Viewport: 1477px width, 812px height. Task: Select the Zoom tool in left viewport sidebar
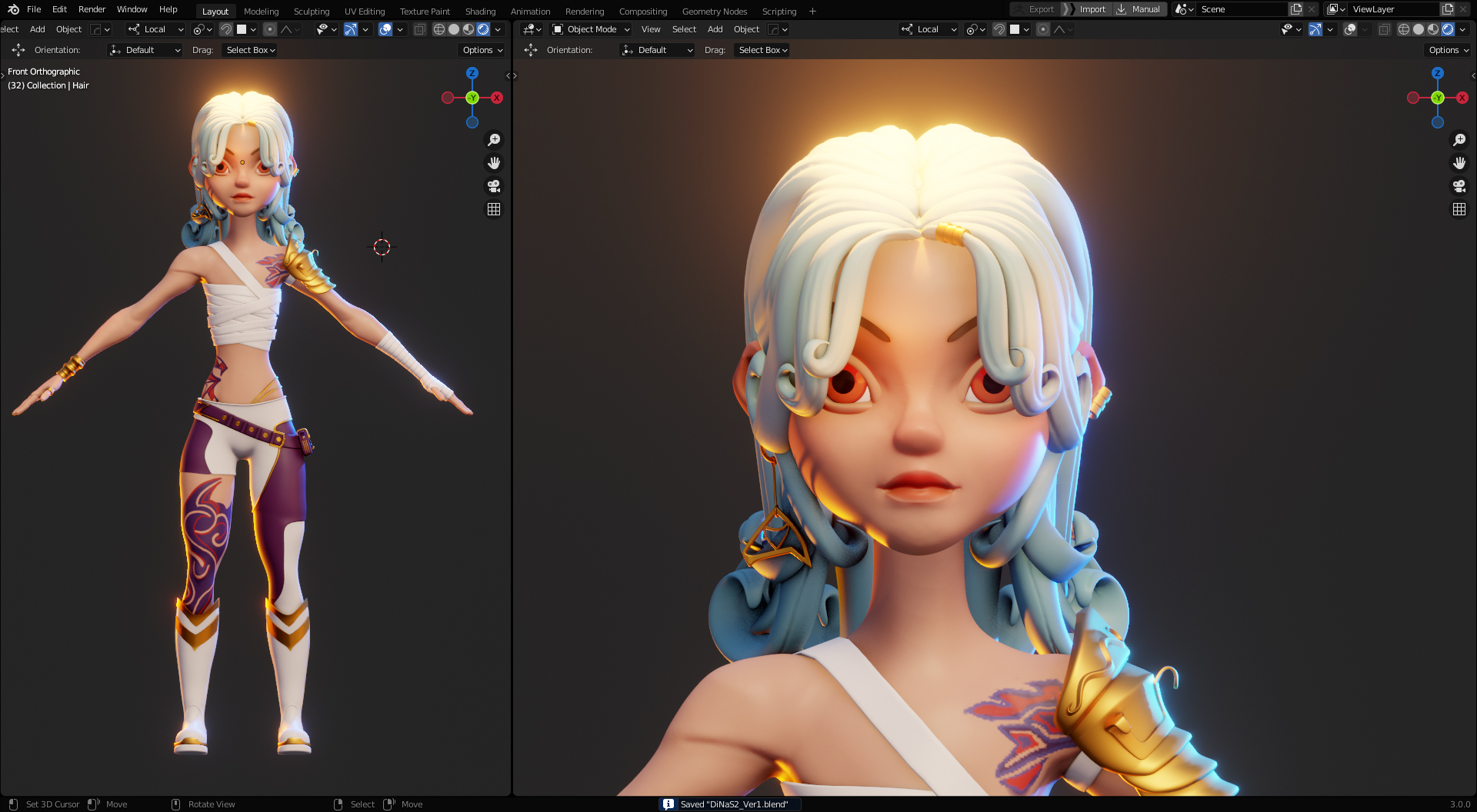[x=494, y=139]
